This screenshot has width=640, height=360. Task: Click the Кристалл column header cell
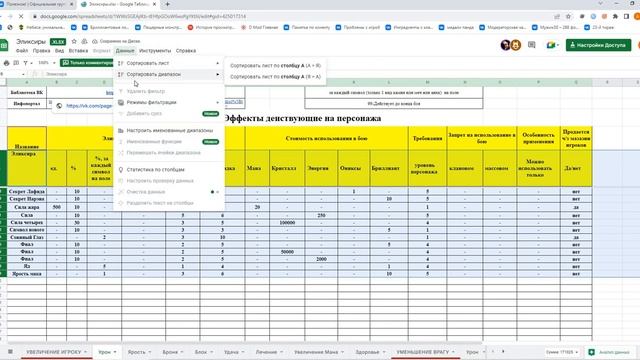(x=287, y=168)
